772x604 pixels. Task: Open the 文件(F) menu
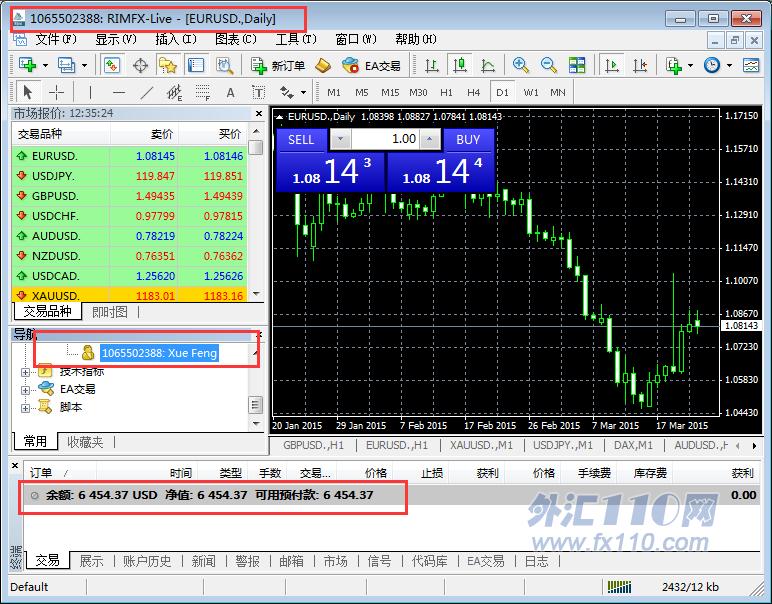click(x=56, y=39)
